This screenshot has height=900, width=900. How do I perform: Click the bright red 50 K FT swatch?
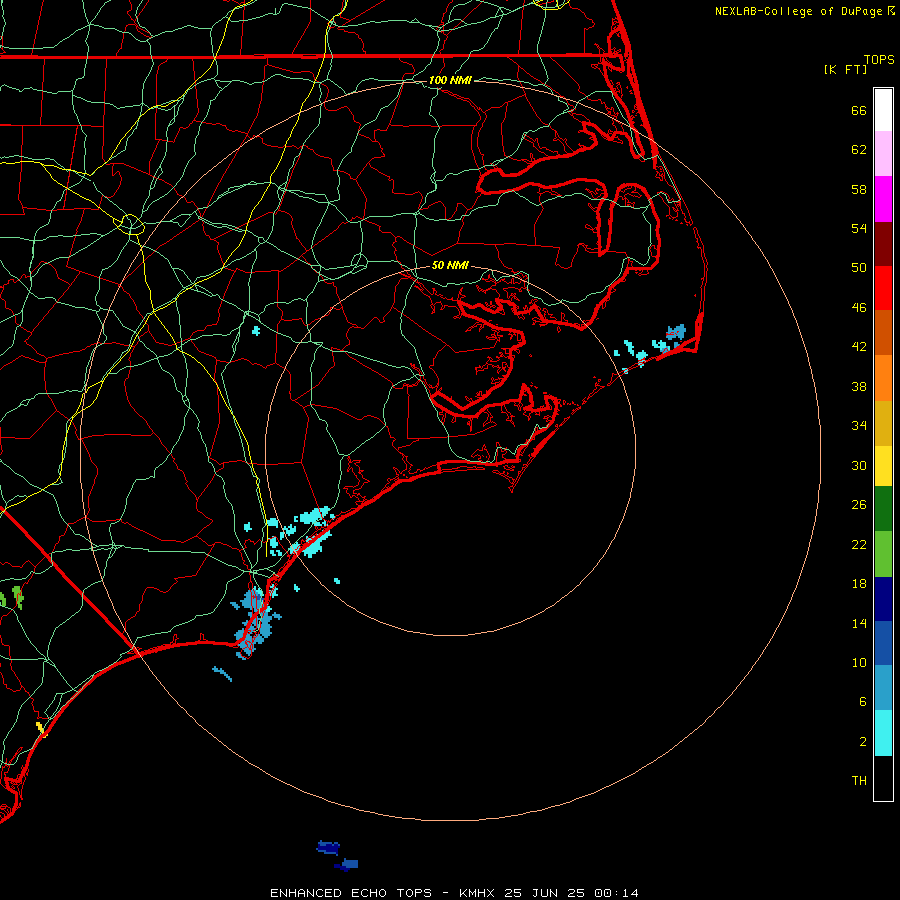tap(883, 288)
